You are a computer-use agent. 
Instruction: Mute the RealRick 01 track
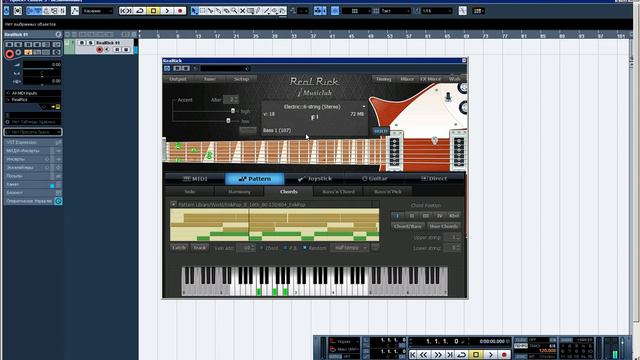coord(82,42)
